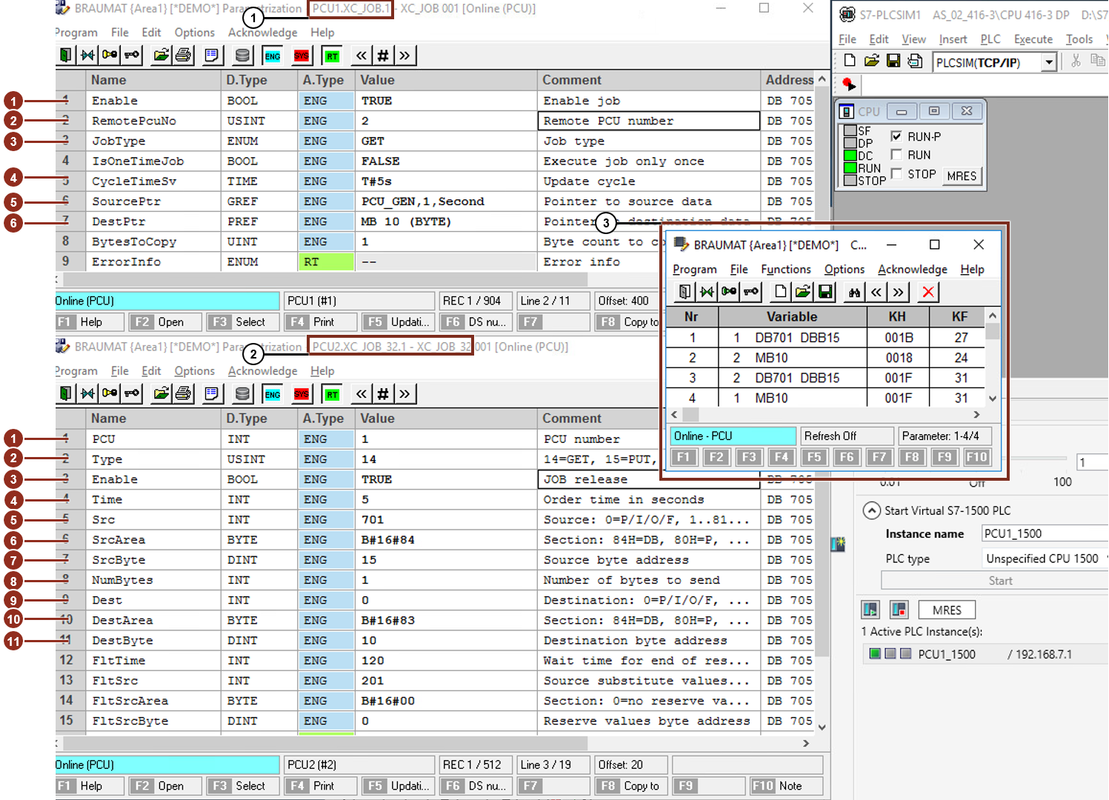Image resolution: width=1109 pixels, height=800 pixels.
Task: Click the binoculars search icon in small BRAUMAT window
Action: [x=854, y=291]
